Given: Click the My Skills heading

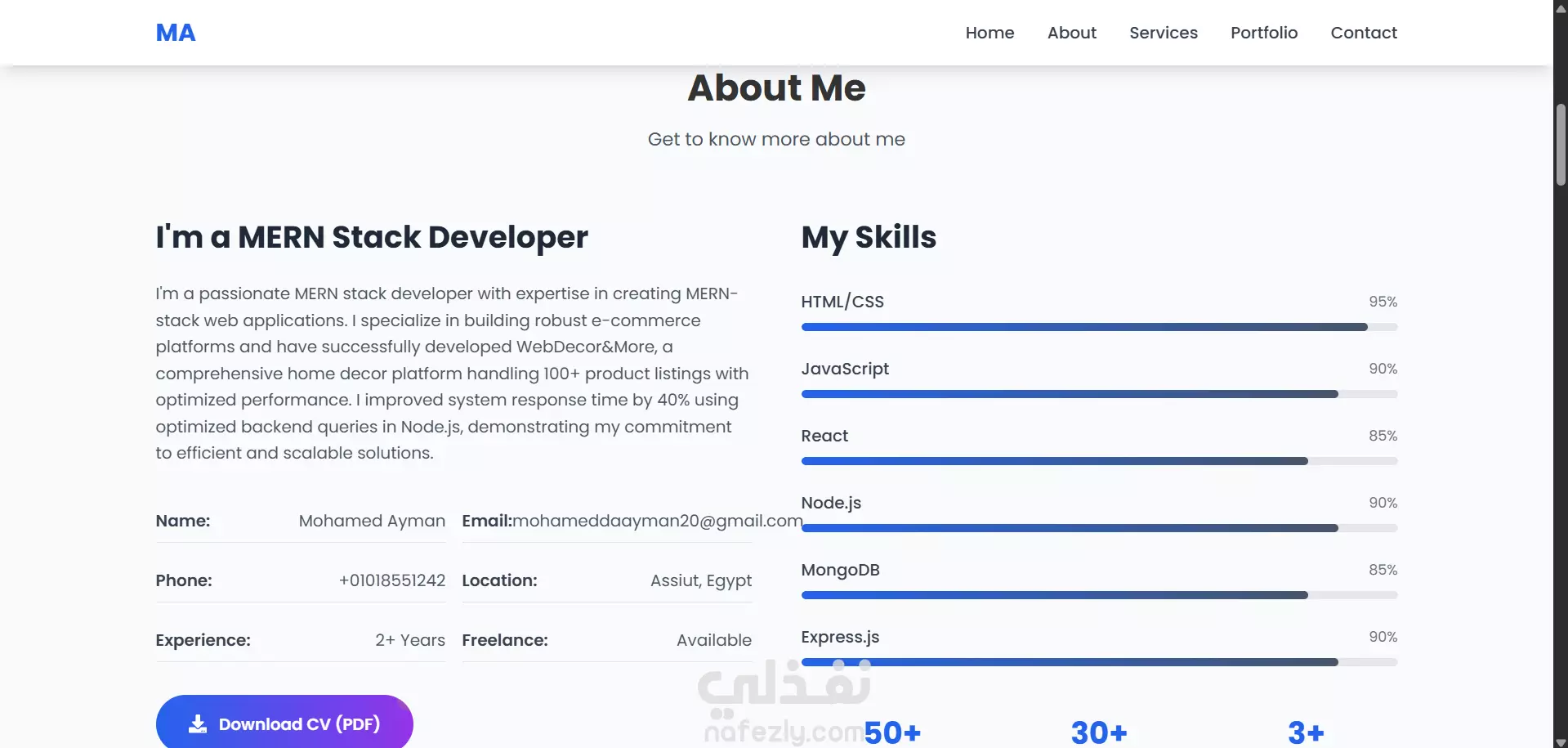Looking at the screenshot, I should point(869,237).
